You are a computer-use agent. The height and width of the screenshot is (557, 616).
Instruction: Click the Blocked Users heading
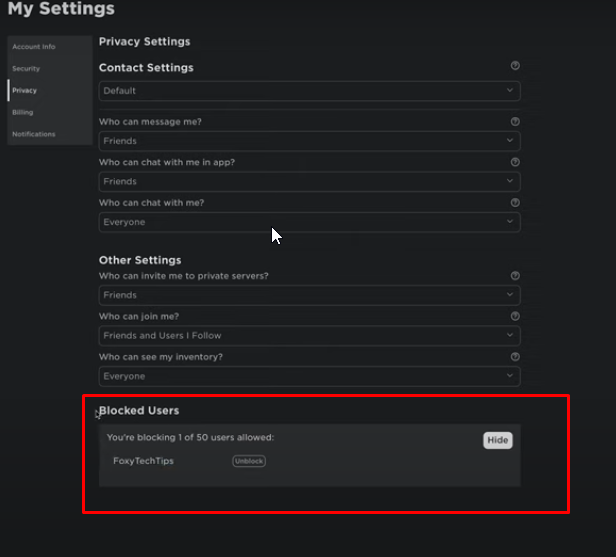[x=139, y=410]
